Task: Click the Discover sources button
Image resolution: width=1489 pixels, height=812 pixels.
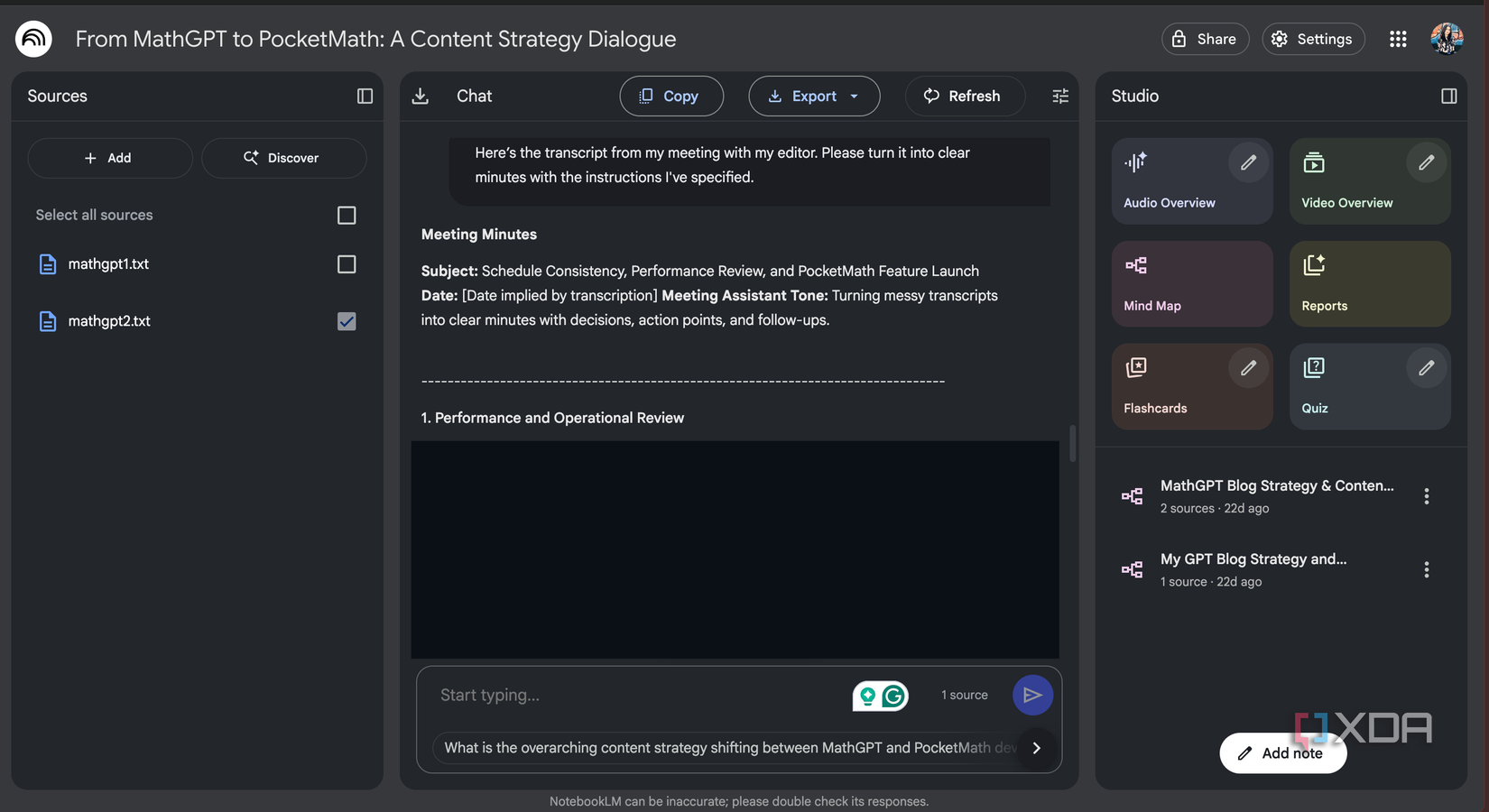Action: coord(283,158)
